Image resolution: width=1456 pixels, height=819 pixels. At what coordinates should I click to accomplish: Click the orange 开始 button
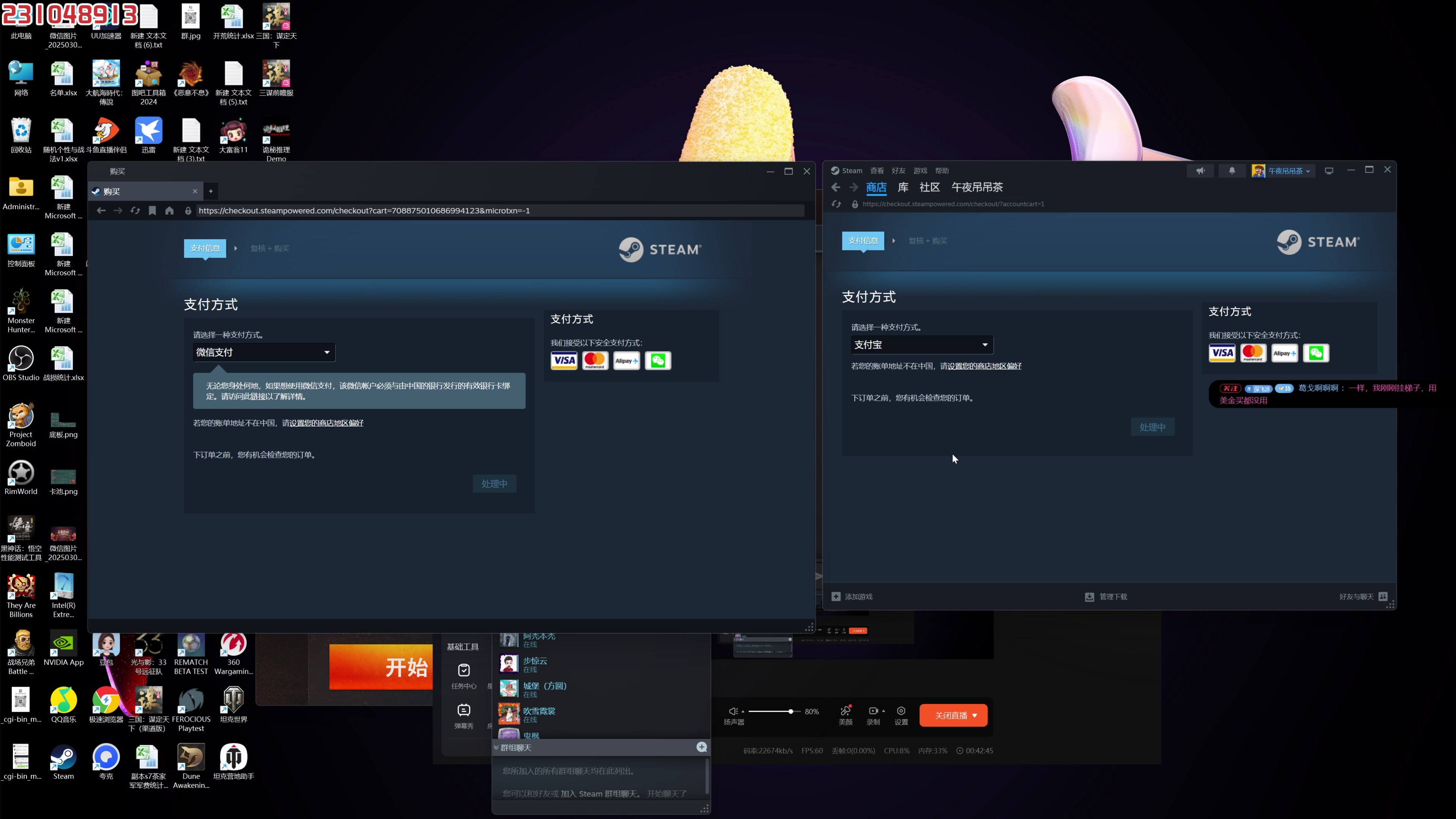[381, 667]
